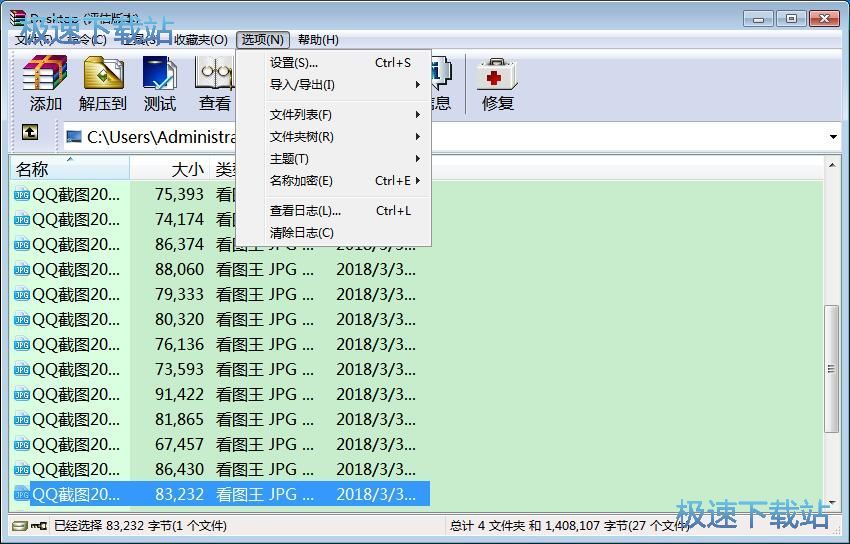This screenshot has height=544, width=850.
Task: Click the status text 总计 4 文件夹 和 1,408,107 字节
Action: tap(569, 526)
